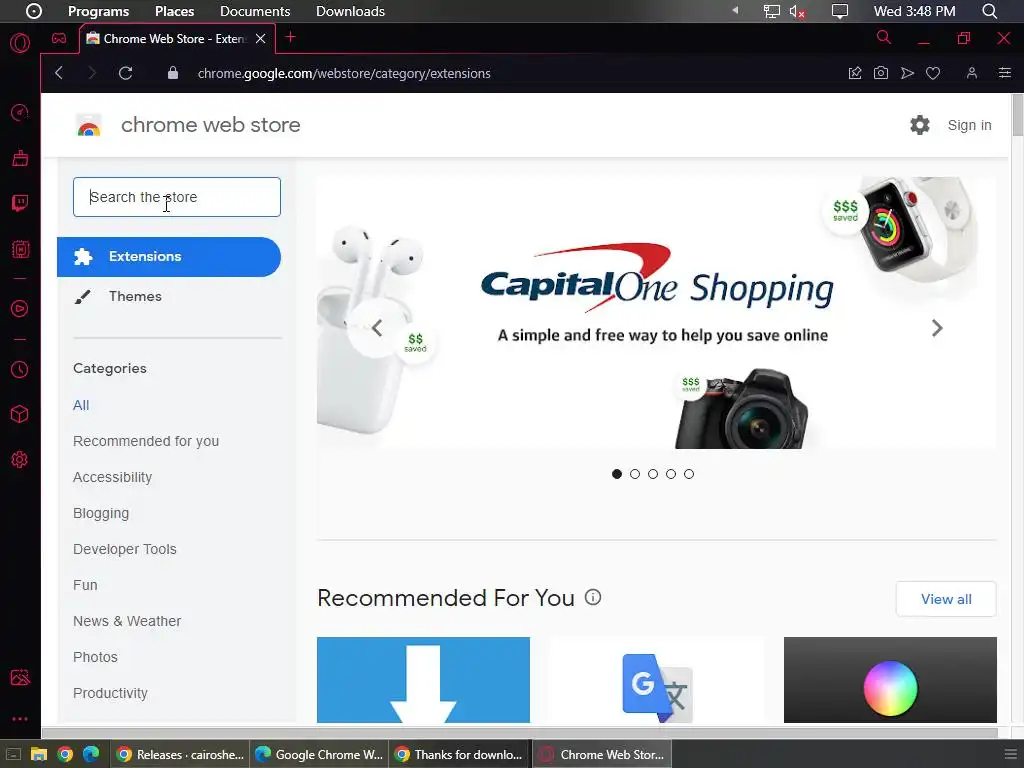This screenshot has height=768, width=1024.
Task: Open the crossed-out picture icon in sidebar
Action: (x=20, y=677)
